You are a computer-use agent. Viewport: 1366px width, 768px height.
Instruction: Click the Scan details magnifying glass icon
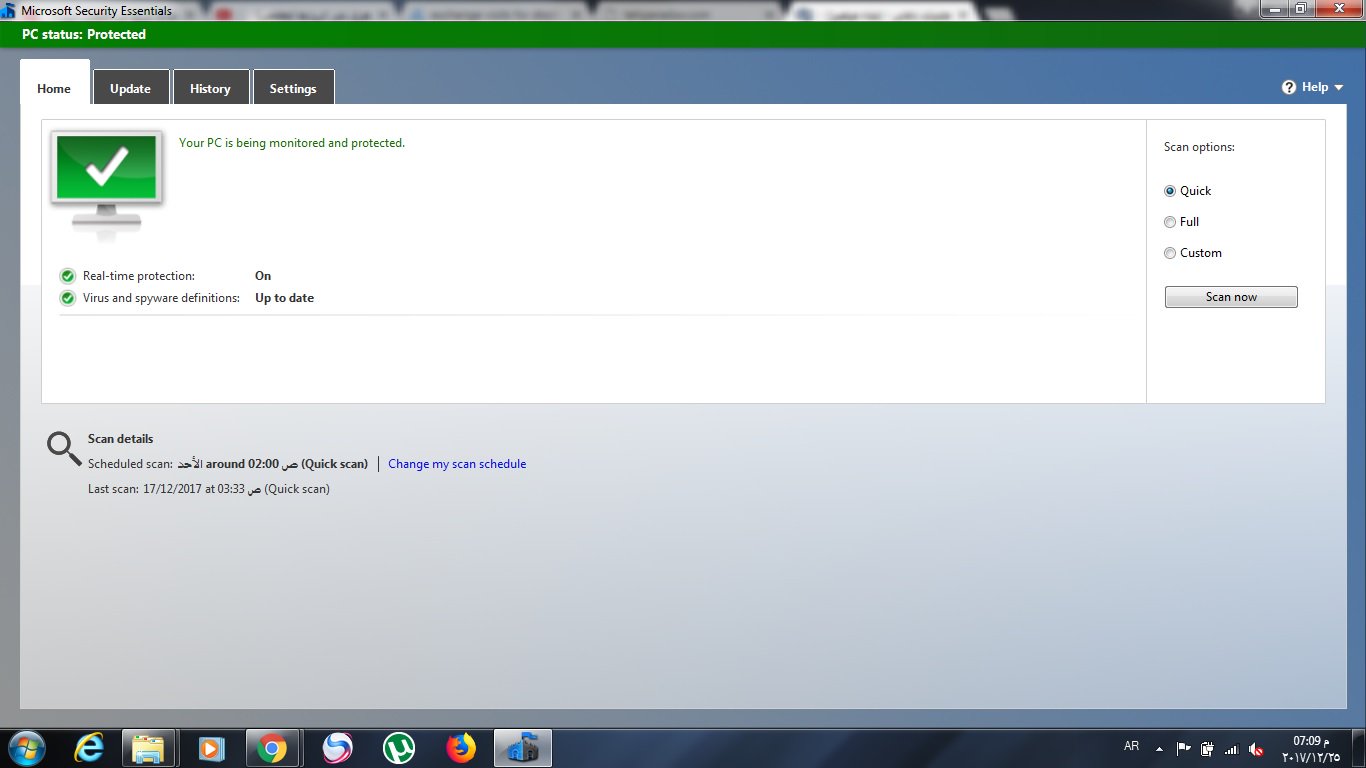coord(64,449)
